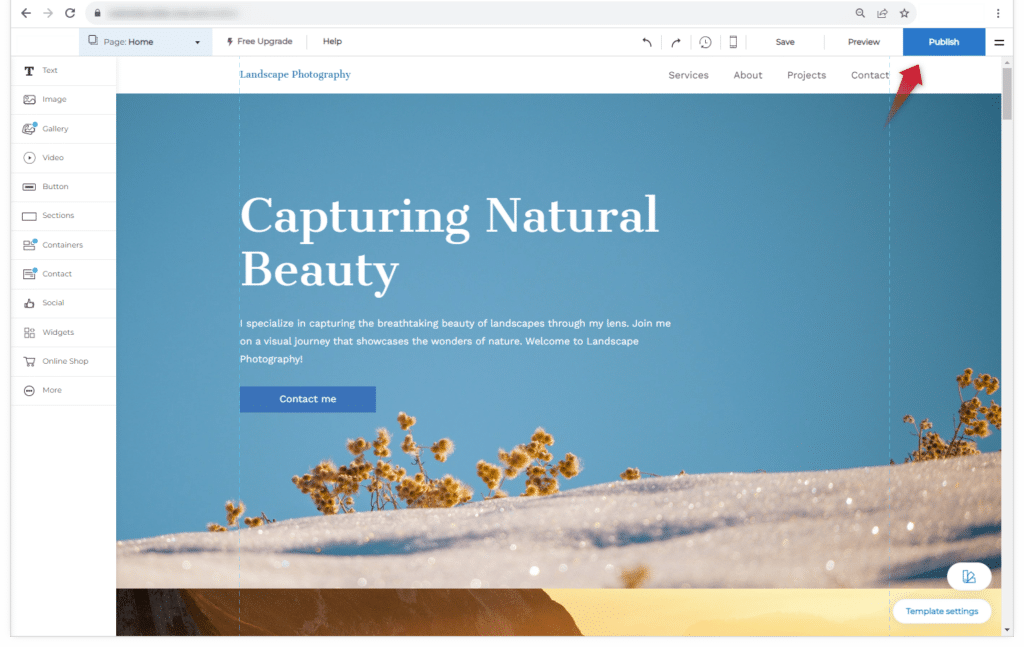The width and height of the screenshot is (1024, 647).
Task: Open the floating design palette icon
Action: (968, 577)
